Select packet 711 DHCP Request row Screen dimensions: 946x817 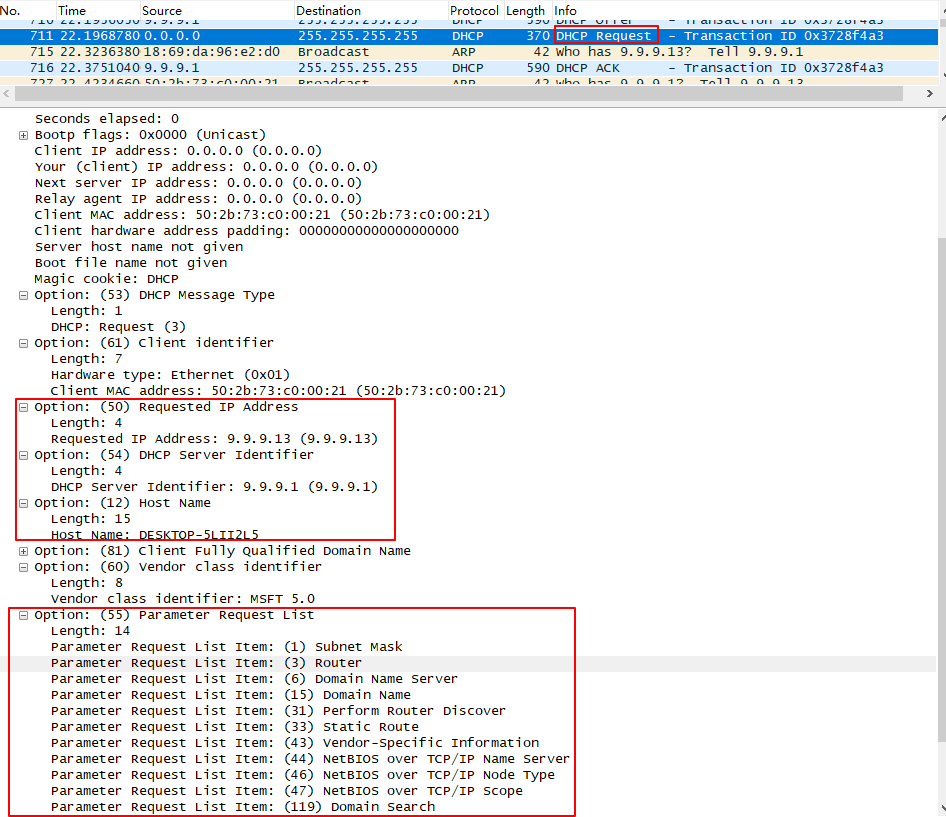[469, 36]
